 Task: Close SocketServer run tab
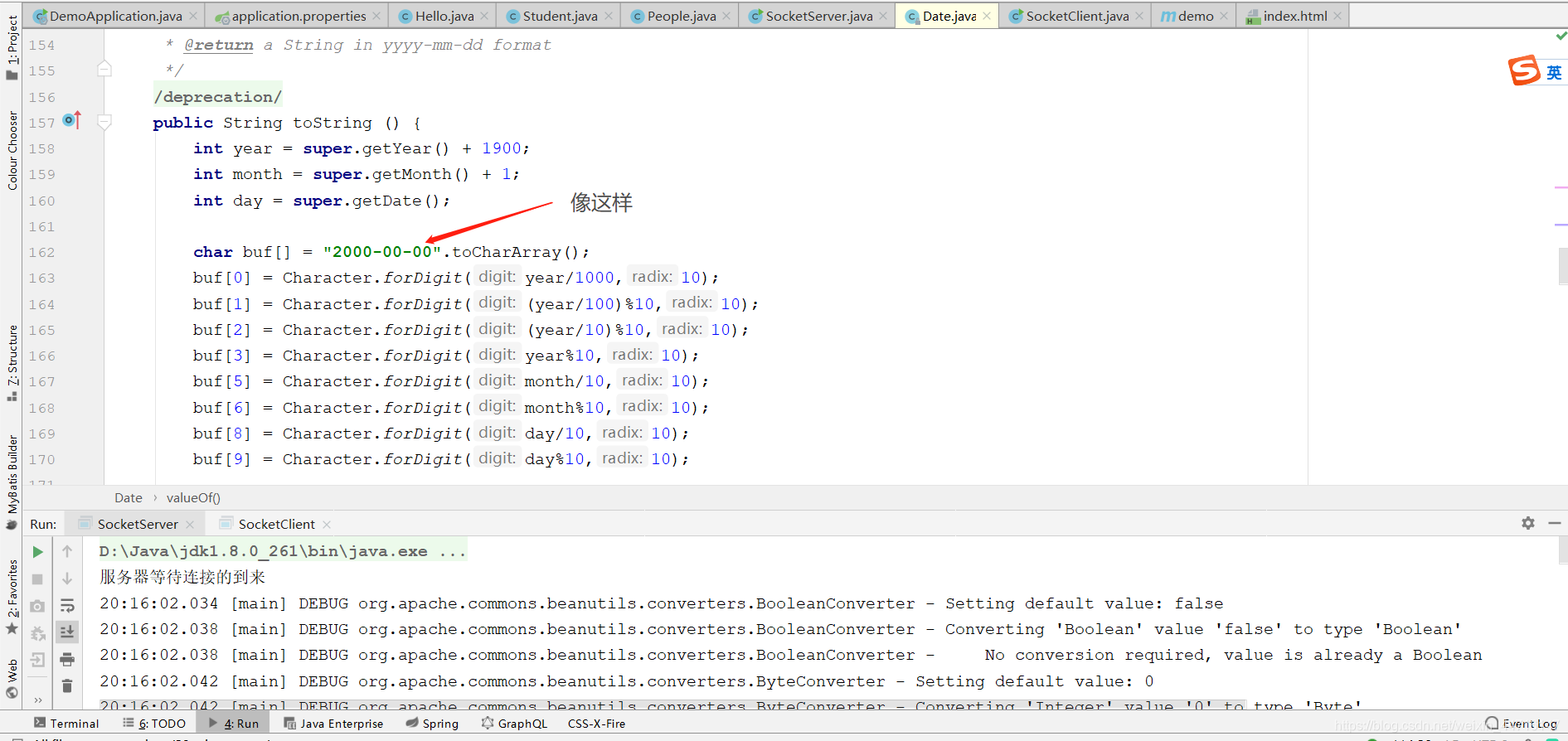[190, 524]
